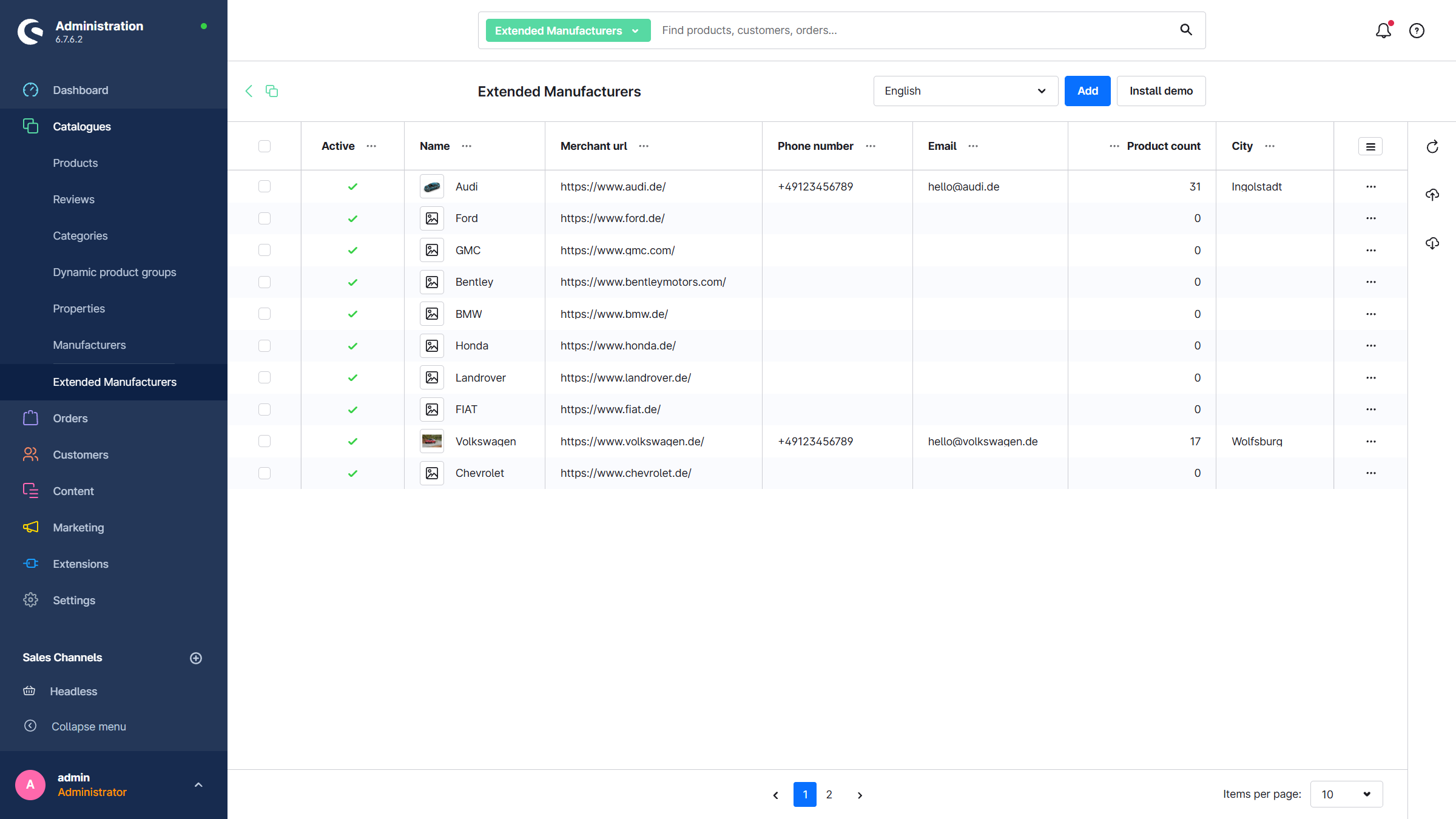Click the Install demo button

[1161, 91]
